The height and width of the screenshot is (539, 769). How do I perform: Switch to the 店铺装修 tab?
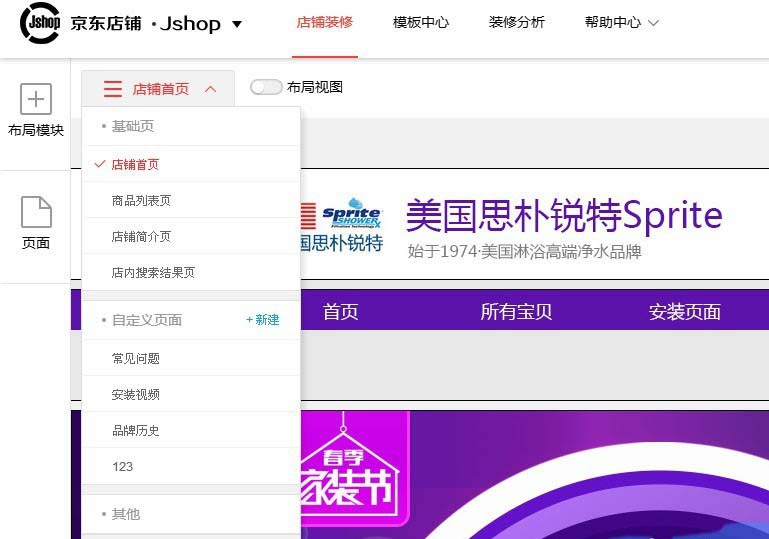325,23
